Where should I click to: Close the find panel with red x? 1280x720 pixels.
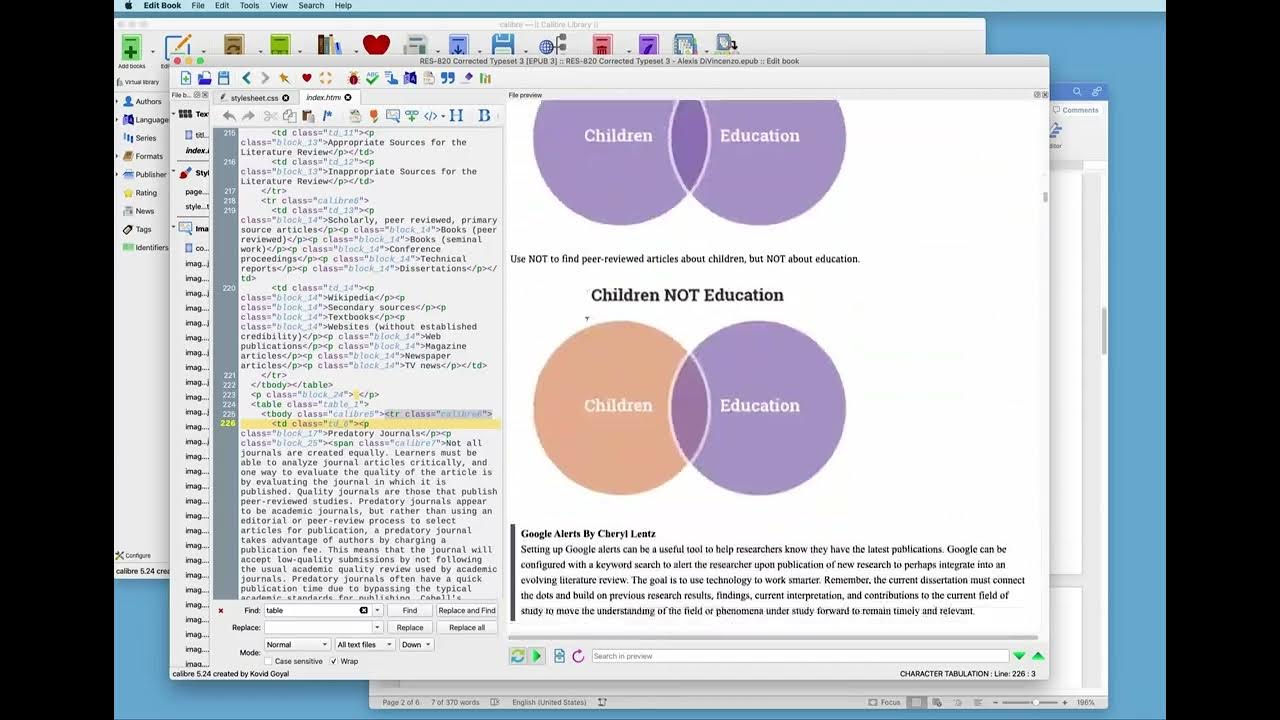pyautogui.click(x=221, y=610)
